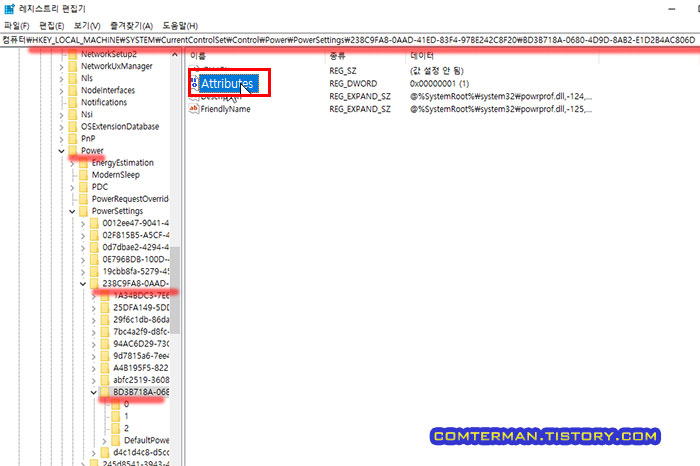Select the 94AC6D29-73C key
The height and width of the screenshot is (466, 700).
point(141,343)
